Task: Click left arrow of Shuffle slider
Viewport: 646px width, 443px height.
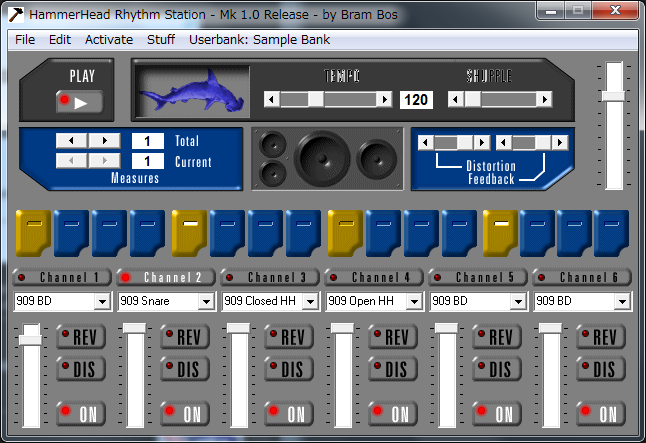Action: (456, 99)
